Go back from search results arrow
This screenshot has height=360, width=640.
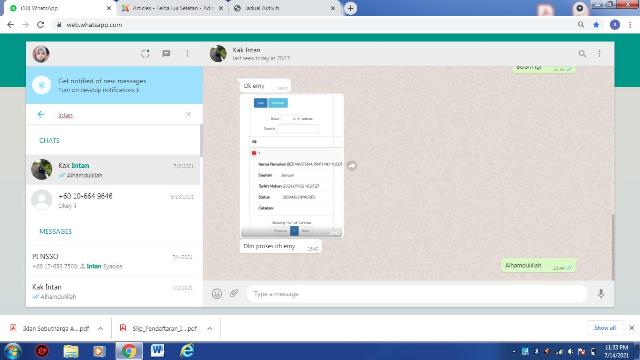41,115
